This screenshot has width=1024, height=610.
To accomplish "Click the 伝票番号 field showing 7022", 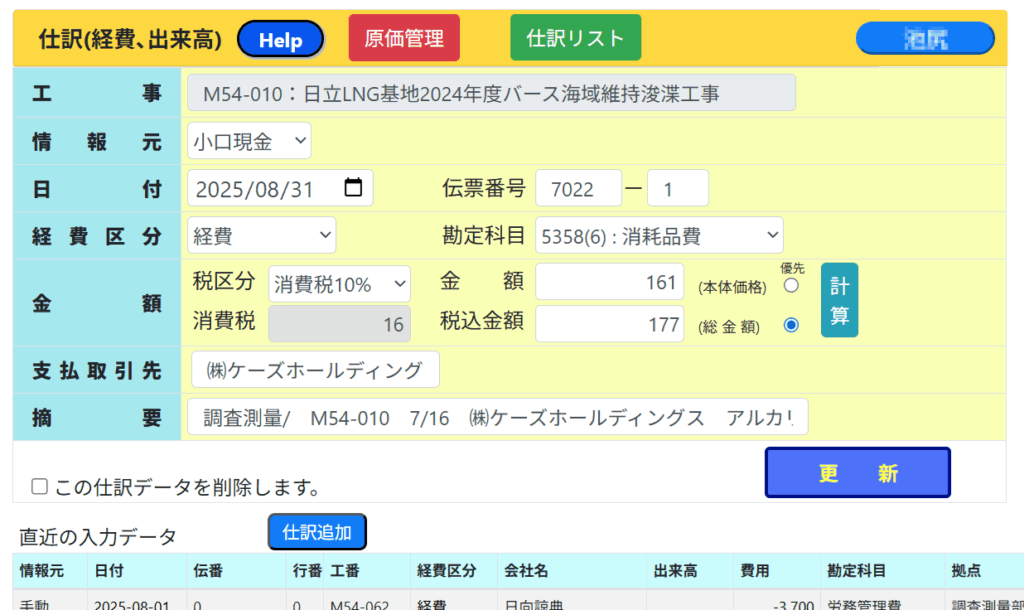I will (x=578, y=188).
